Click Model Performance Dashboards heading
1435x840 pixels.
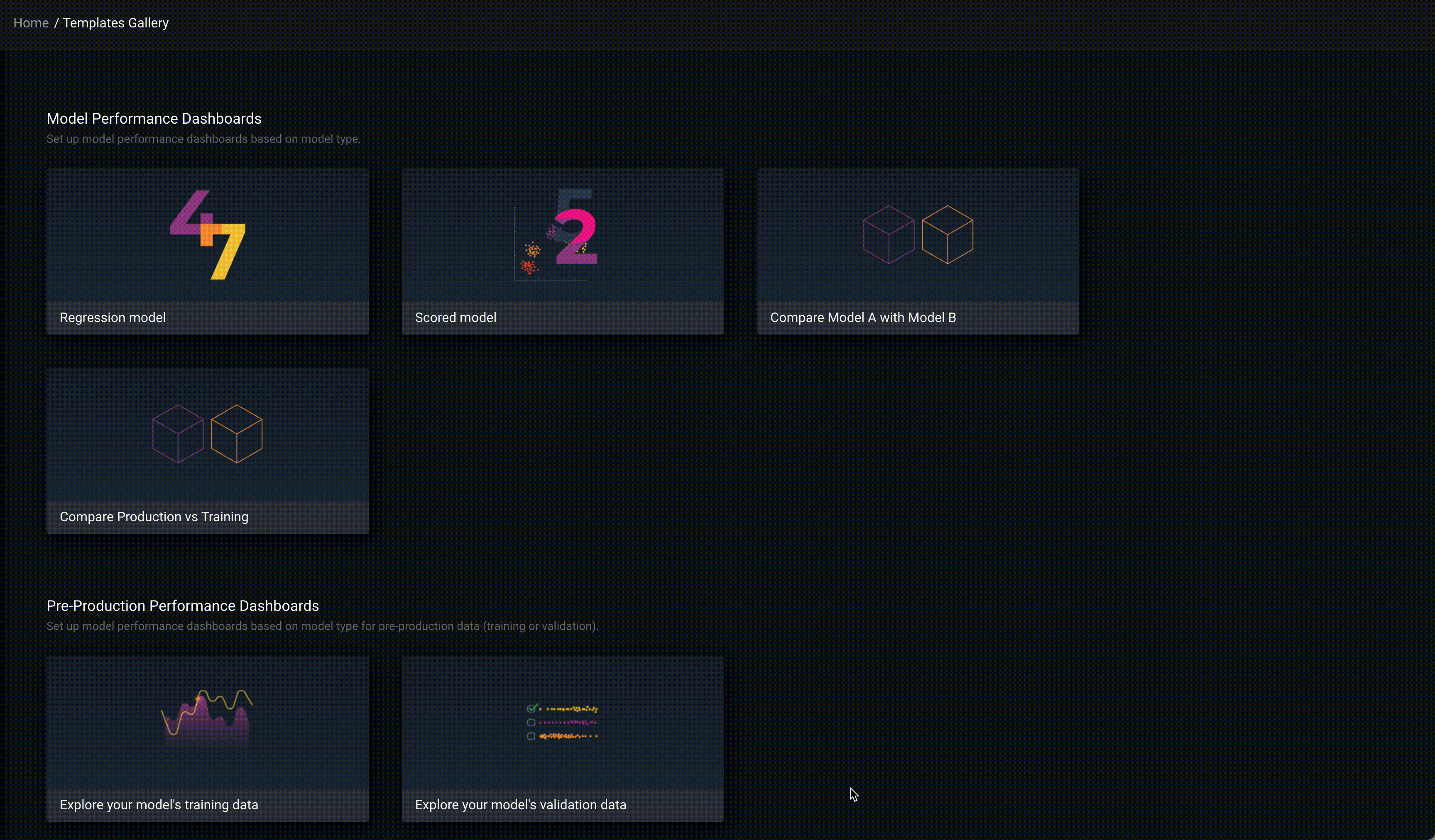click(x=154, y=118)
